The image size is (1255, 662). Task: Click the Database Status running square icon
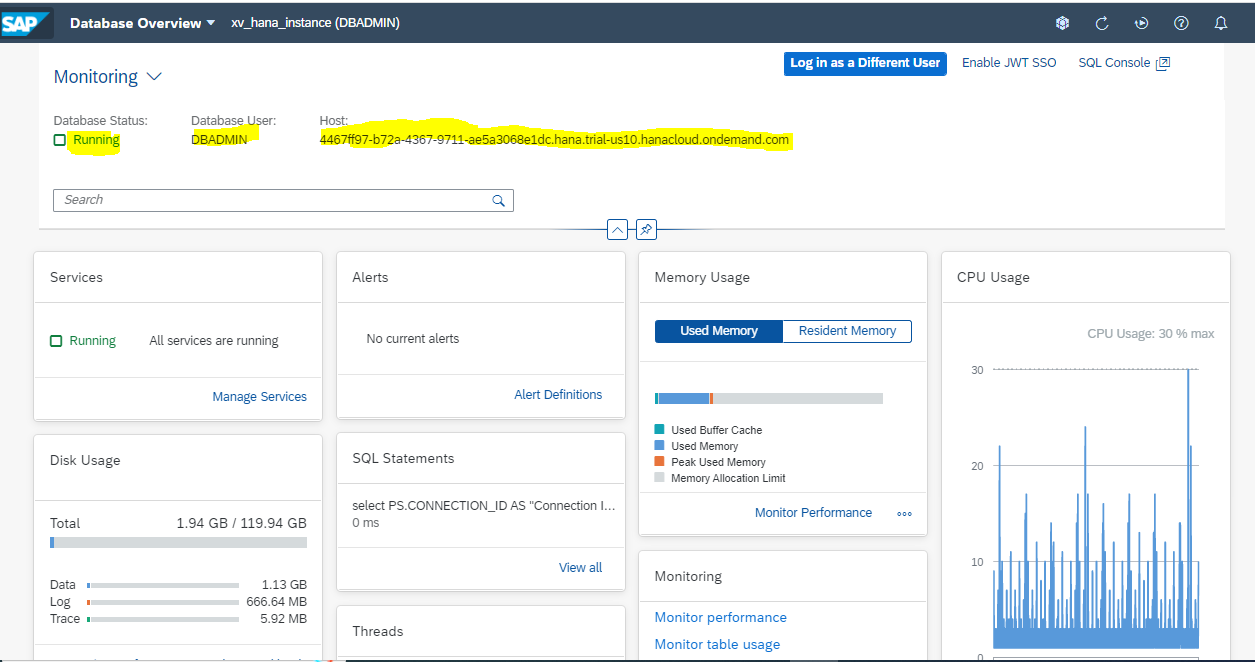tap(60, 140)
